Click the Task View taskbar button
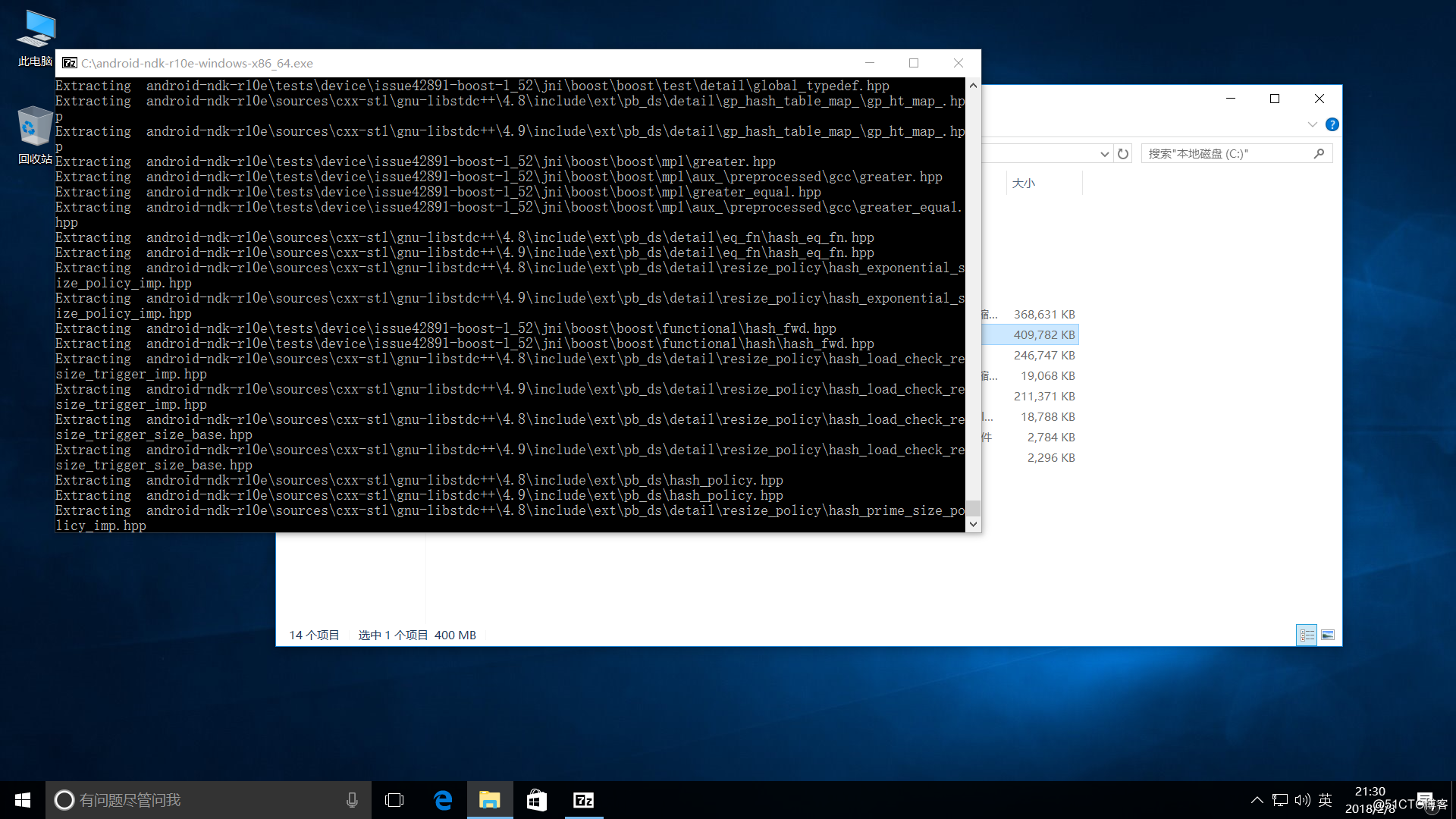The width and height of the screenshot is (1456, 819). click(x=394, y=799)
